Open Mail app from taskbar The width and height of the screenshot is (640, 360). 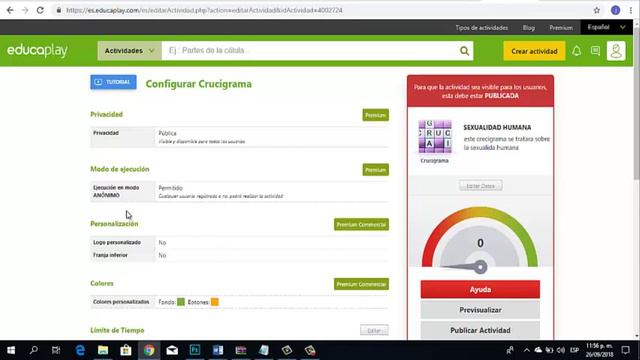point(172,350)
